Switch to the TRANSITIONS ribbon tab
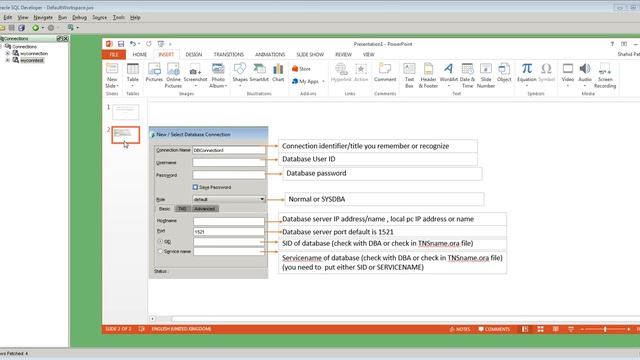640x360 pixels. tap(229, 54)
